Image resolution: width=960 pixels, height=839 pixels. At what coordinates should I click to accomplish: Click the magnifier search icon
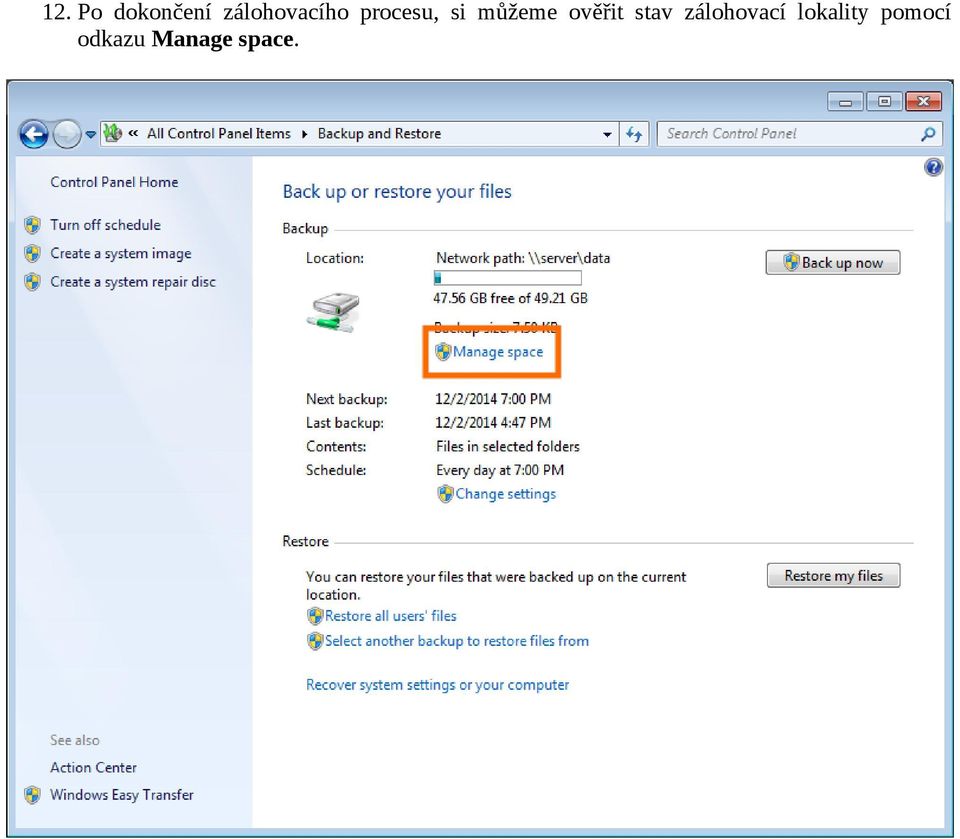(928, 134)
